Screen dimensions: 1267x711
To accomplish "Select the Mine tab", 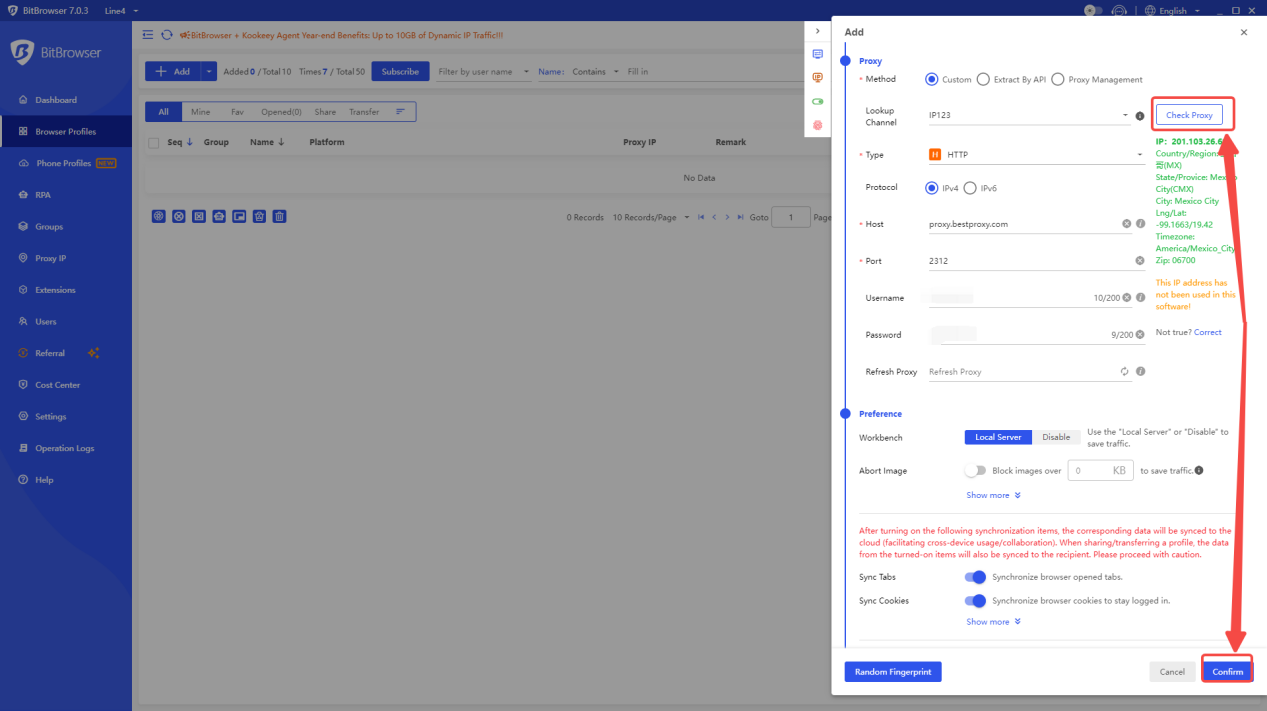I will (200, 112).
